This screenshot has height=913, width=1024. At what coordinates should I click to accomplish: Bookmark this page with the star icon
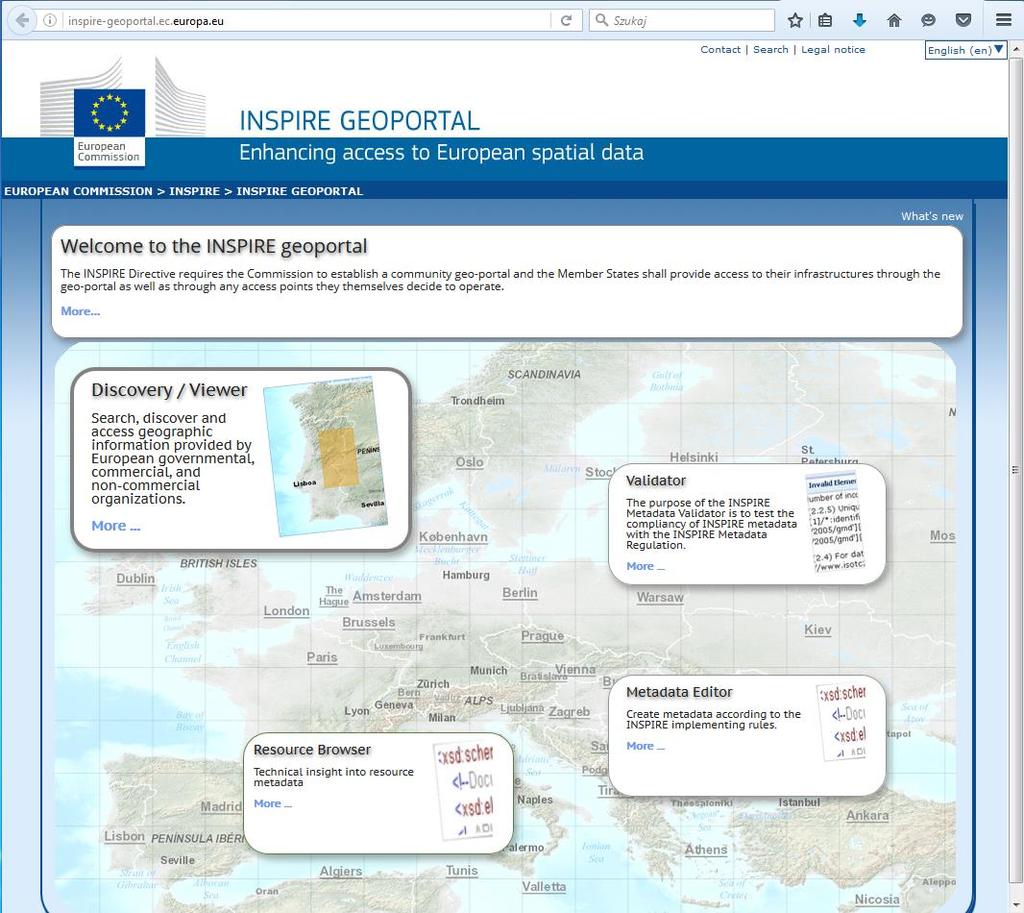[795, 20]
